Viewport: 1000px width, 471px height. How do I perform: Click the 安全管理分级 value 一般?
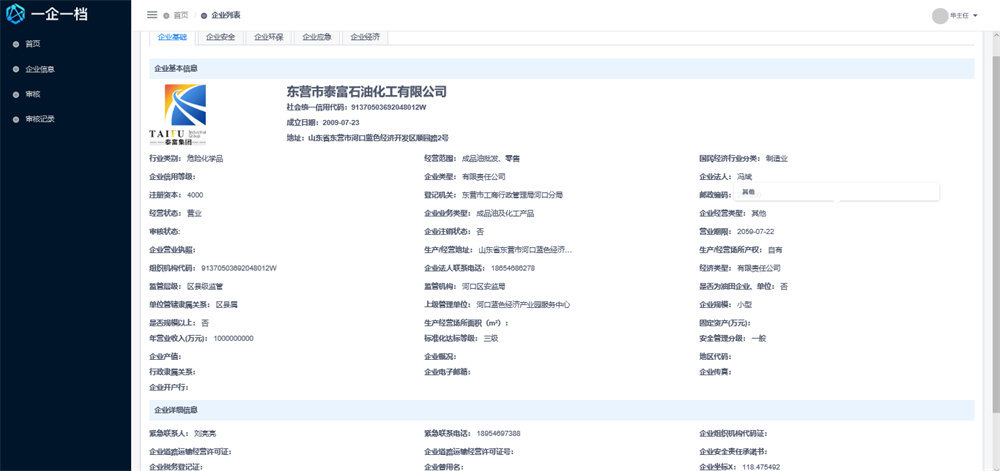(x=758, y=338)
